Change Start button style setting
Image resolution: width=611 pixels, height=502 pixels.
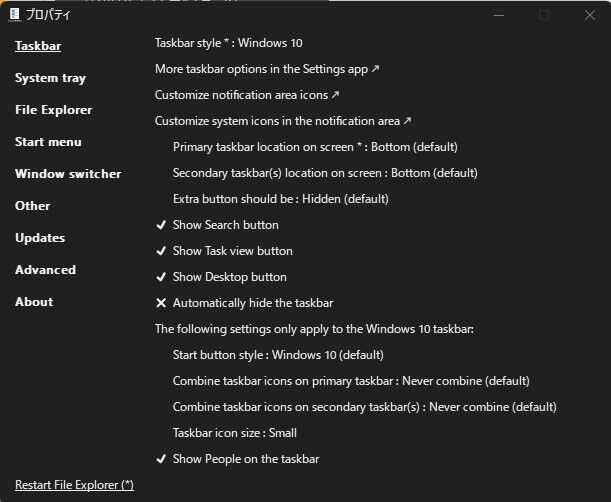[x=278, y=355]
